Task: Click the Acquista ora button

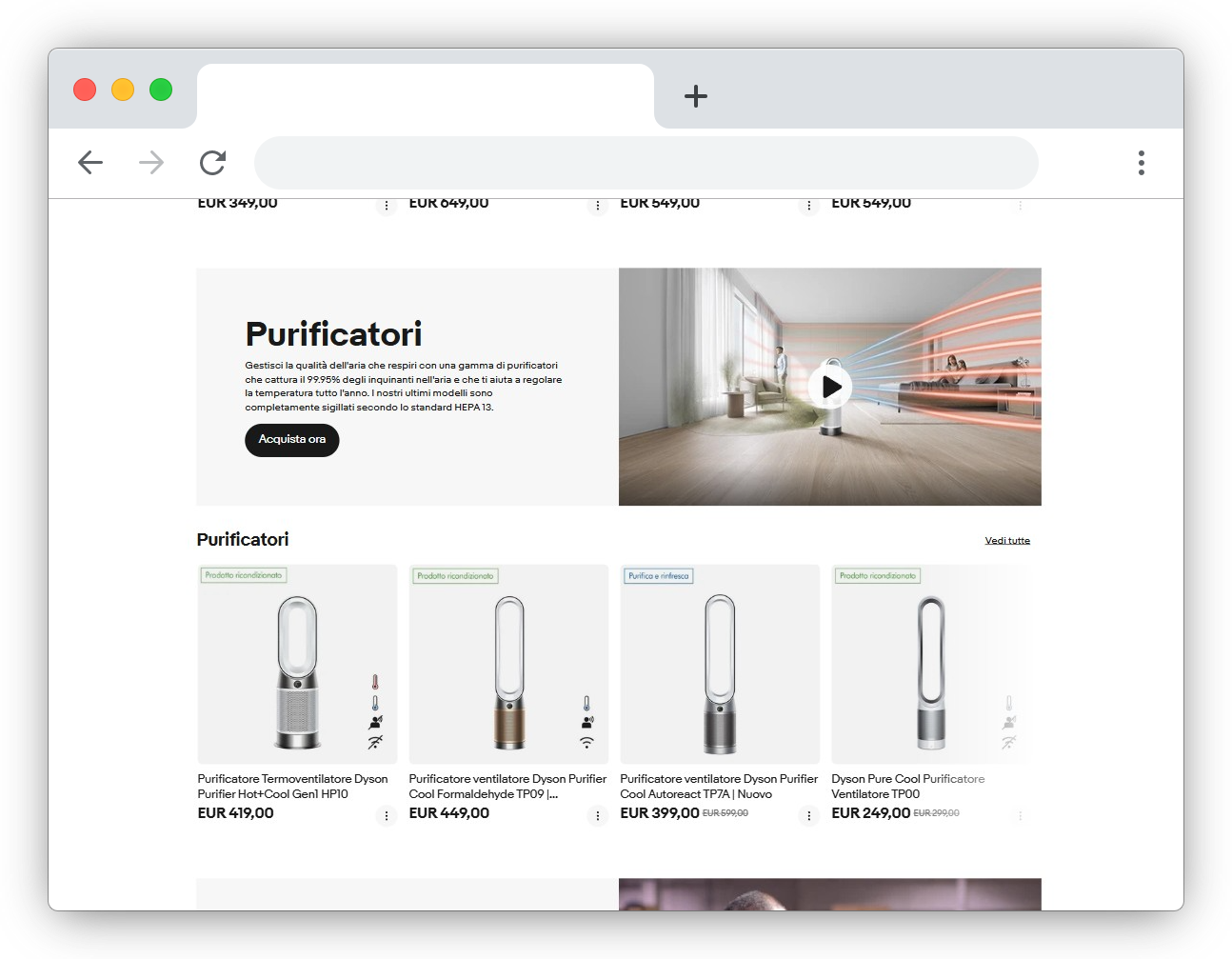Action: (x=292, y=440)
